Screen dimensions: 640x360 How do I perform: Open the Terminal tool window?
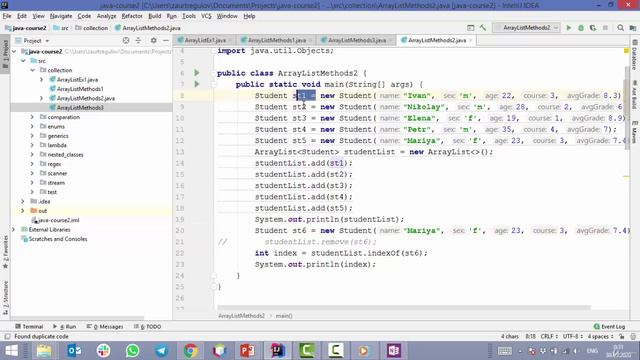click(29, 327)
